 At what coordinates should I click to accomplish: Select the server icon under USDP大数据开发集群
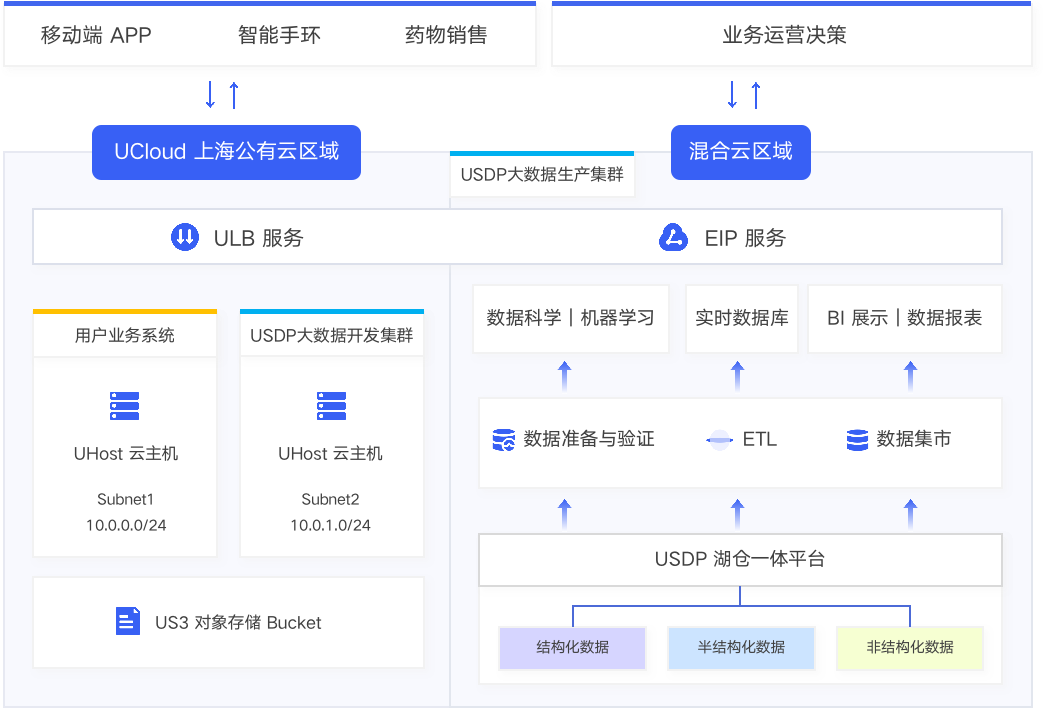click(x=331, y=406)
